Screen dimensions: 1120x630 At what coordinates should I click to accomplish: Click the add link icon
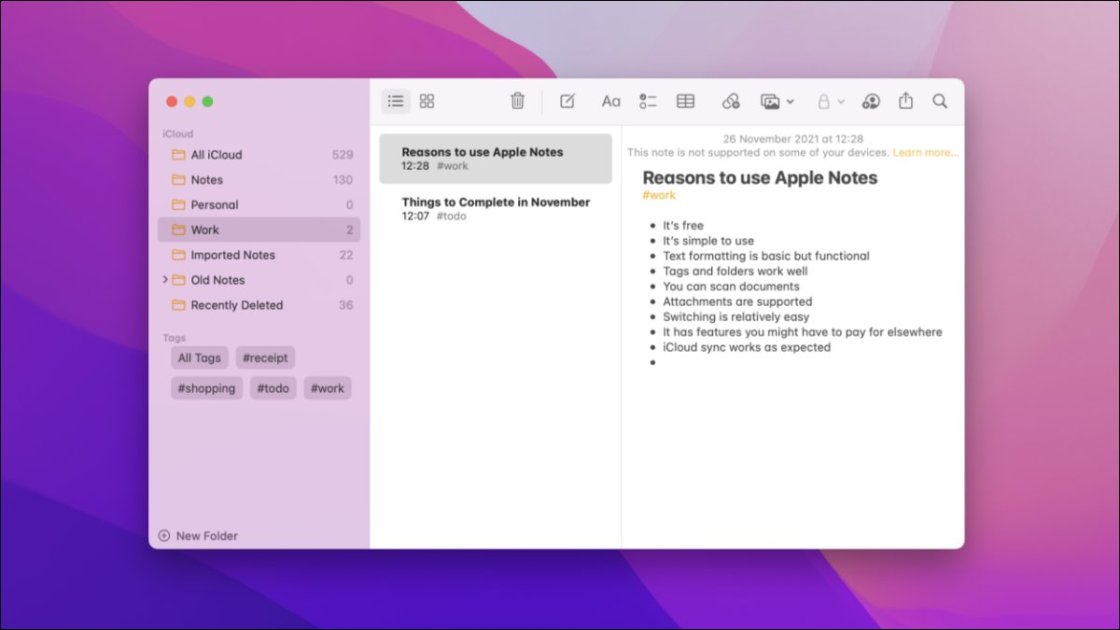731,101
